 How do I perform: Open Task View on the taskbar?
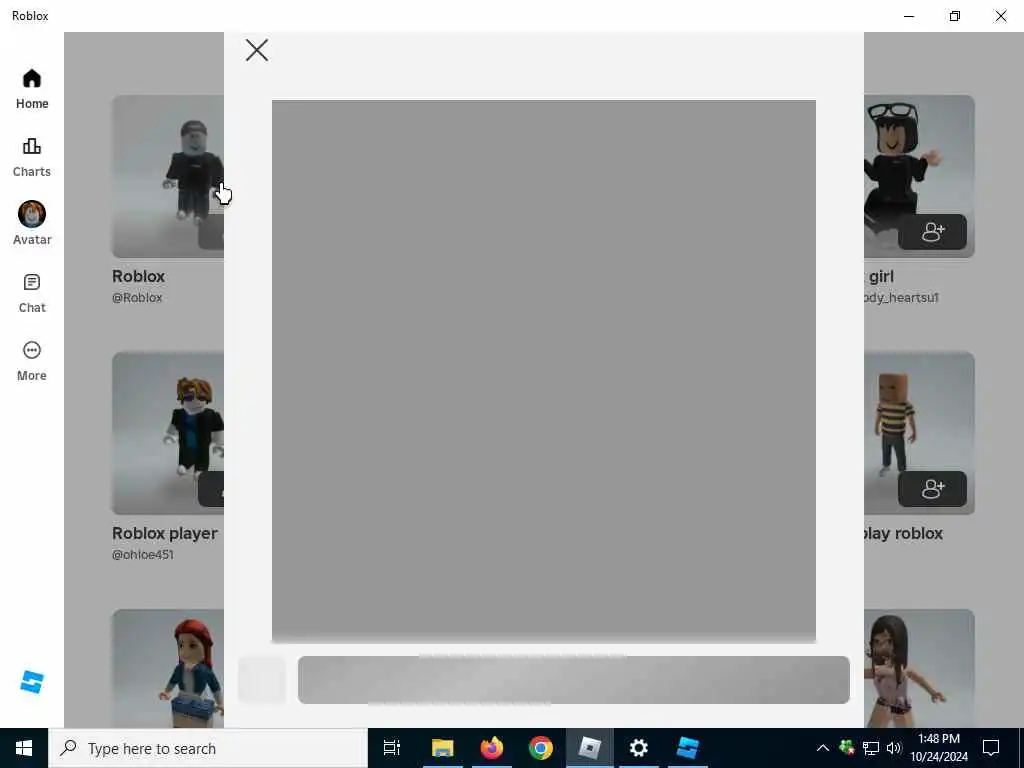point(392,748)
